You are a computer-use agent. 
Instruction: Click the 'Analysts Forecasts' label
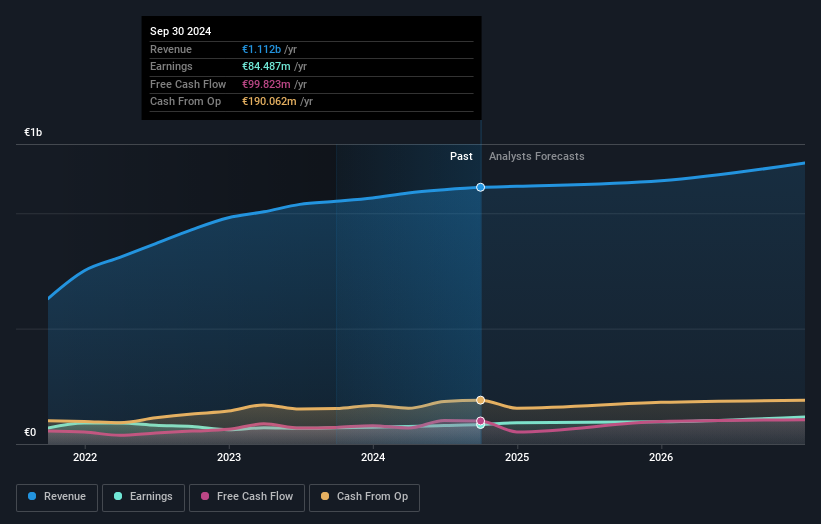pyautogui.click(x=537, y=157)
